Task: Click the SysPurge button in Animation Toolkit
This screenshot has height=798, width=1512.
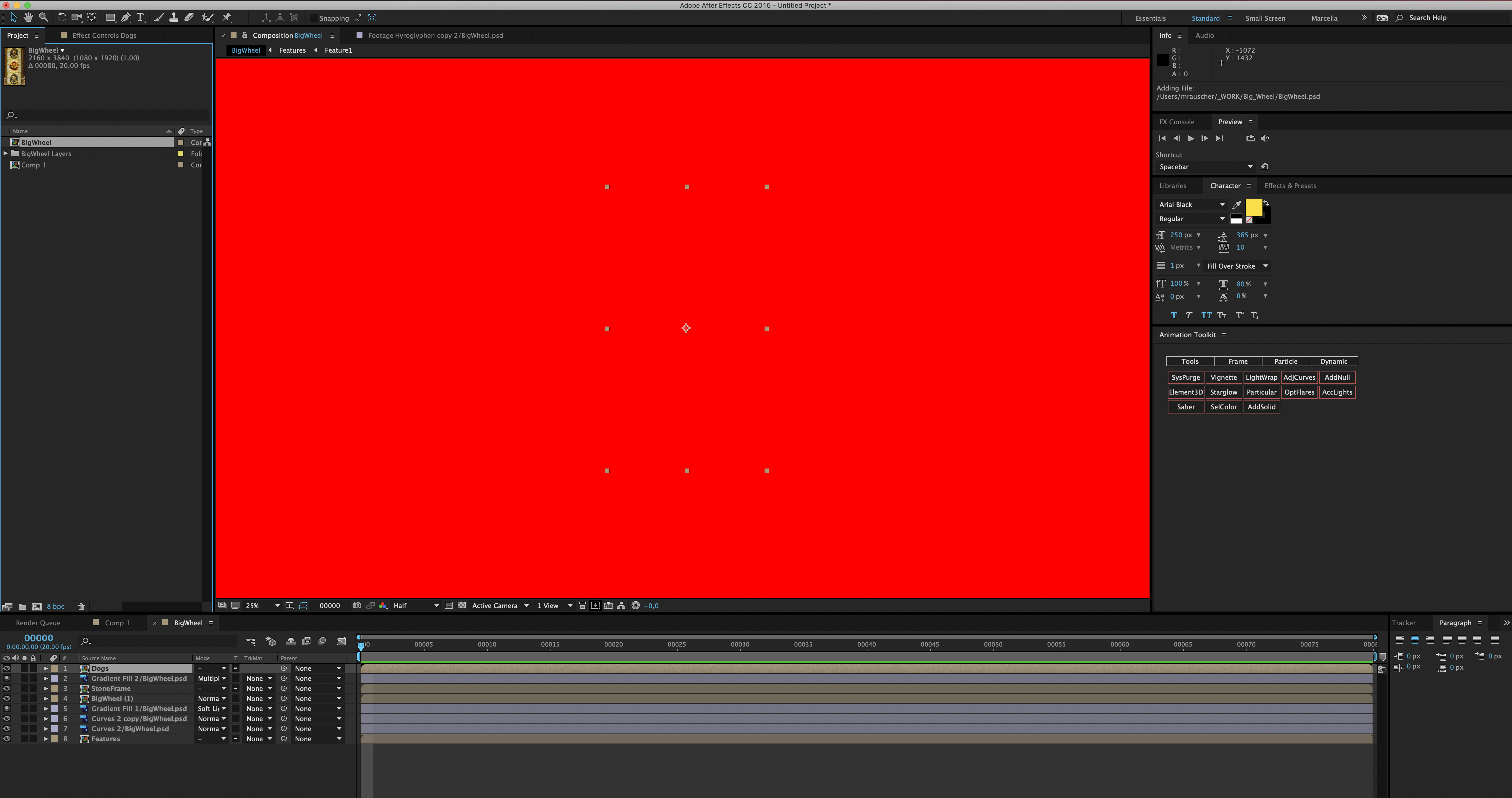Action: coord(1186,377)
